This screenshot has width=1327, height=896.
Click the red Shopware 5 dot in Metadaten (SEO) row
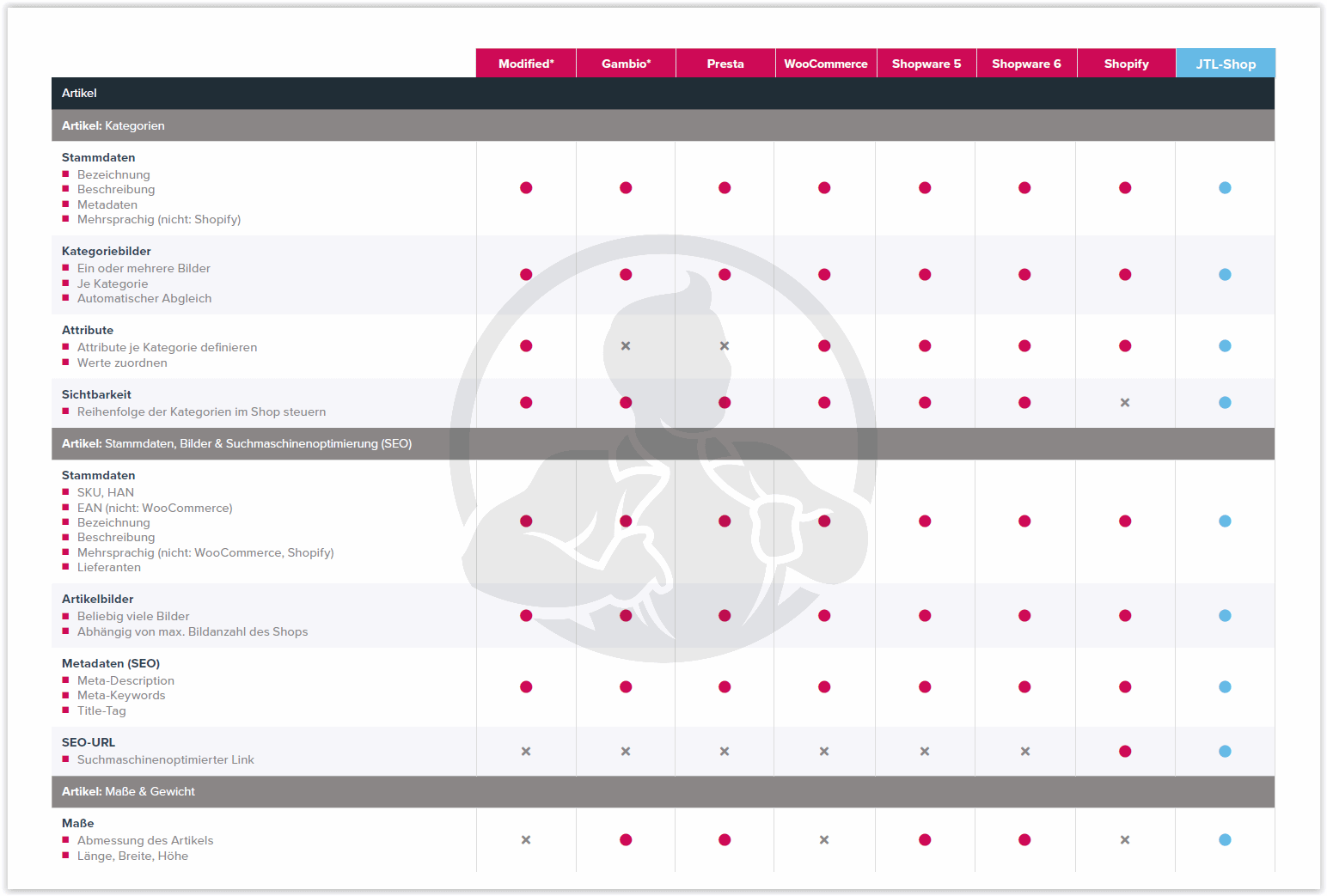pos(925,687)
